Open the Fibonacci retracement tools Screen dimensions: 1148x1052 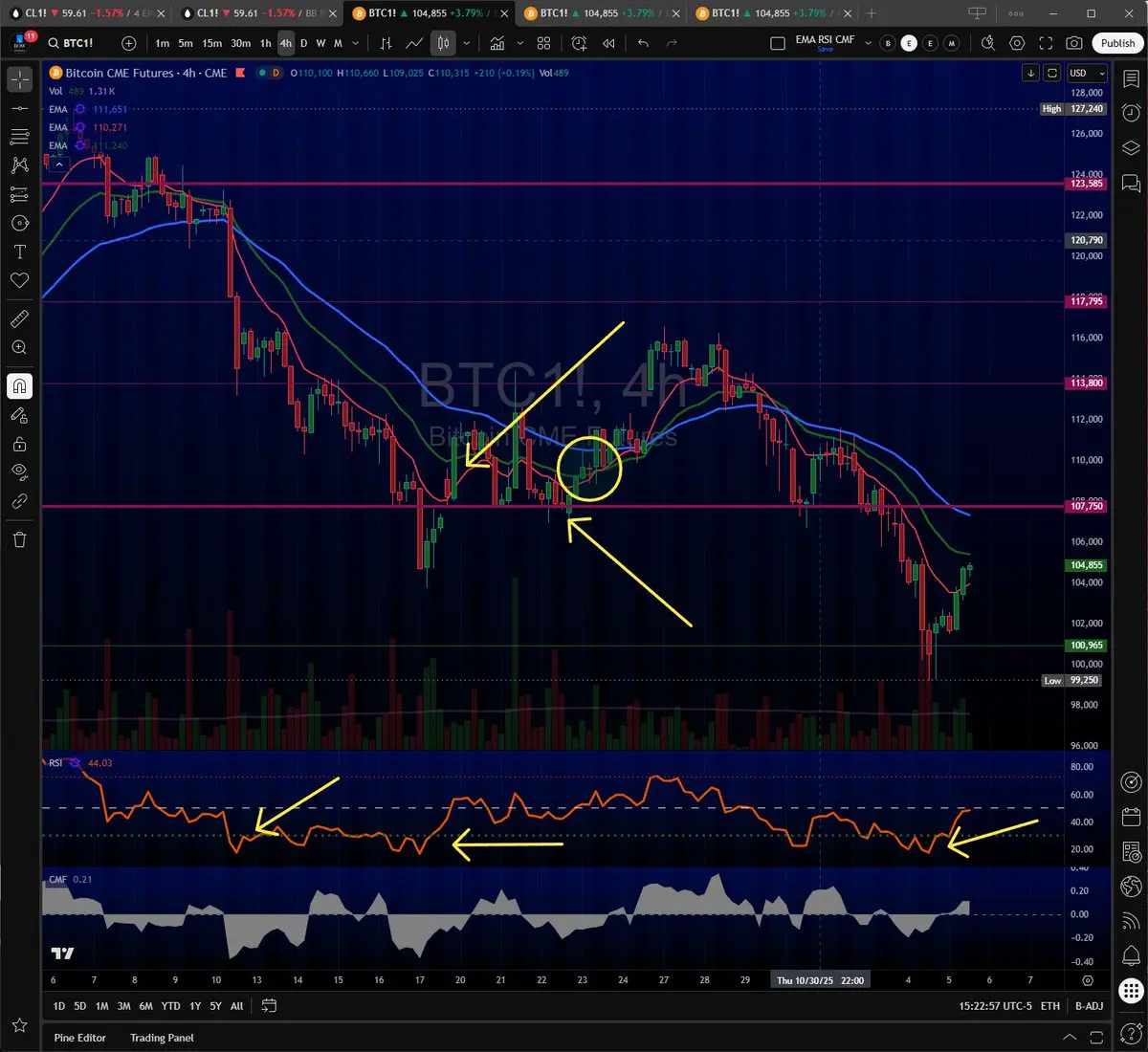coord(19,137)
